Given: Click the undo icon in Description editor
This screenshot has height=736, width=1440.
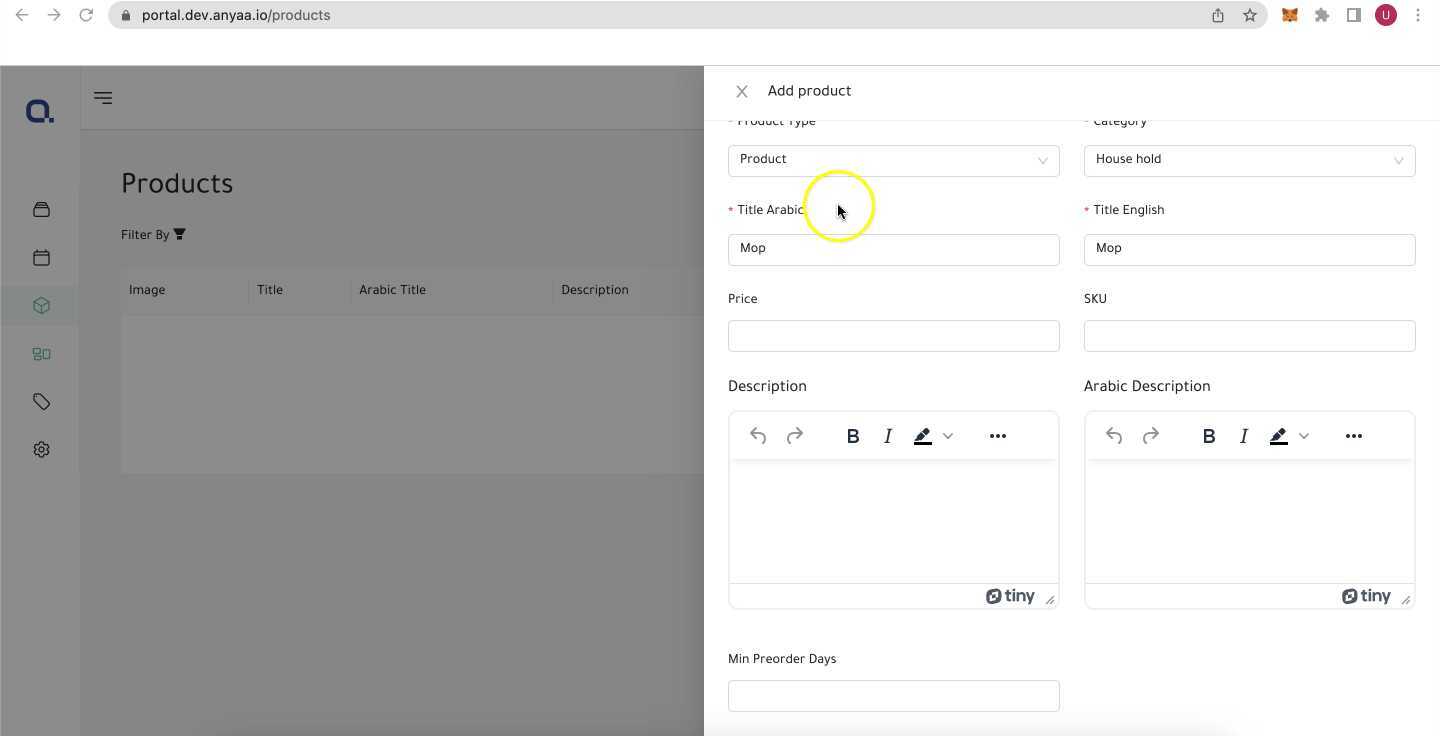Looking at the screenshot, I should (x=757, y=435).
